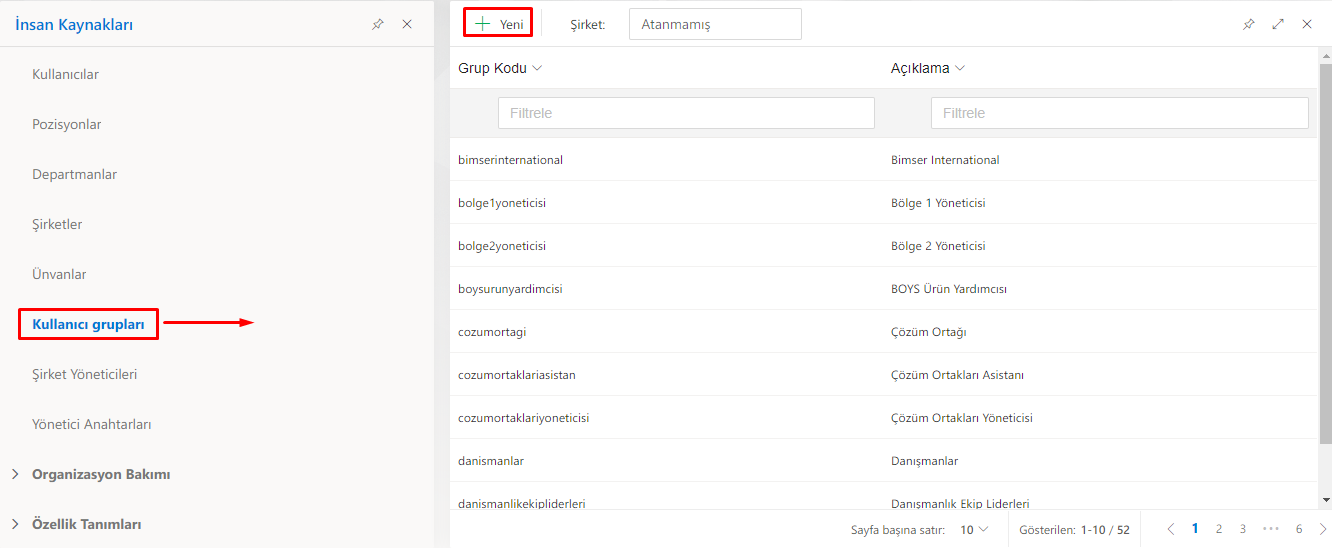Pin the user groups list panel
This screenshot has height=548, width=1332.
click(x=1248, y=24)
